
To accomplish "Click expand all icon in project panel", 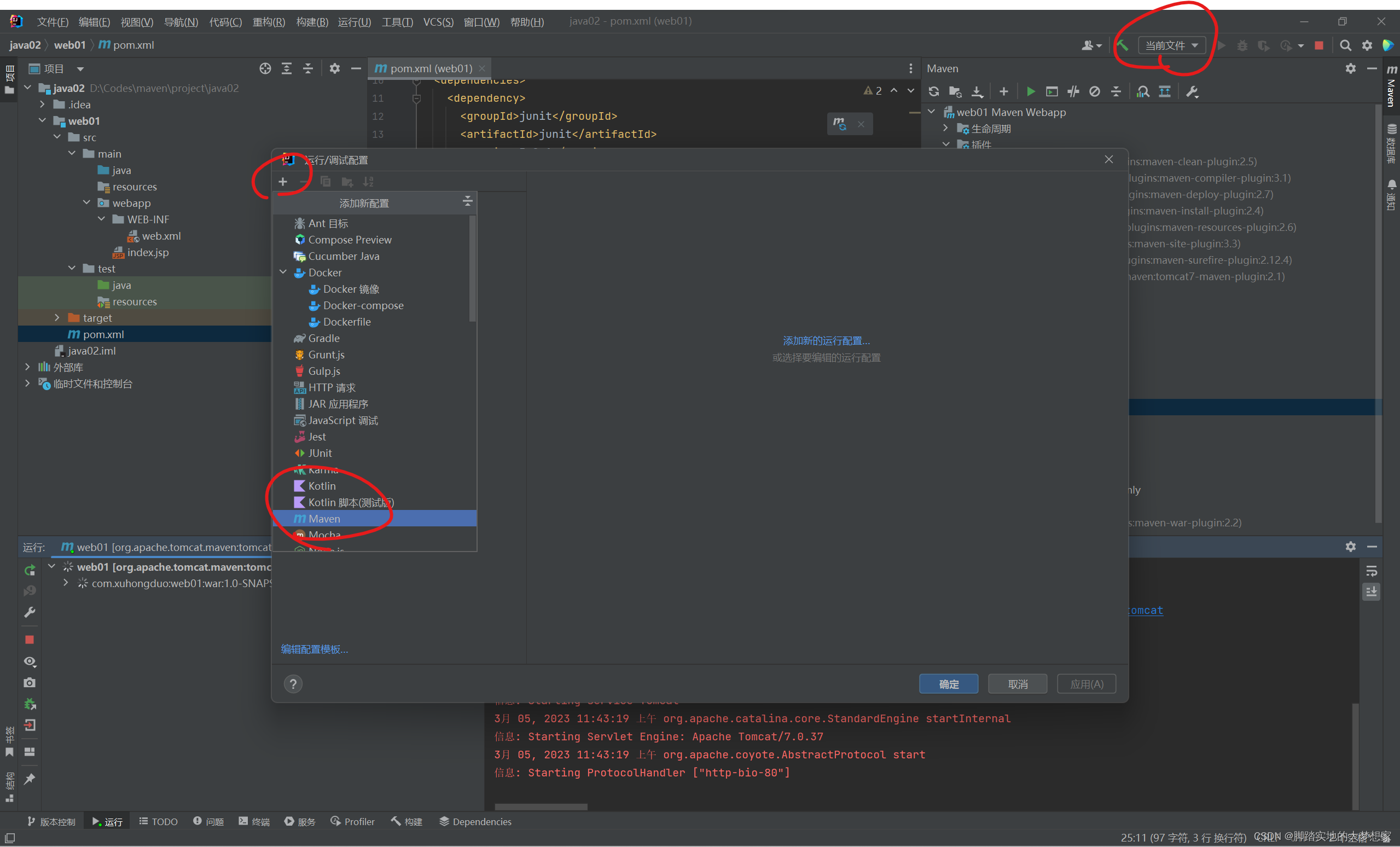I will point(286,69).
